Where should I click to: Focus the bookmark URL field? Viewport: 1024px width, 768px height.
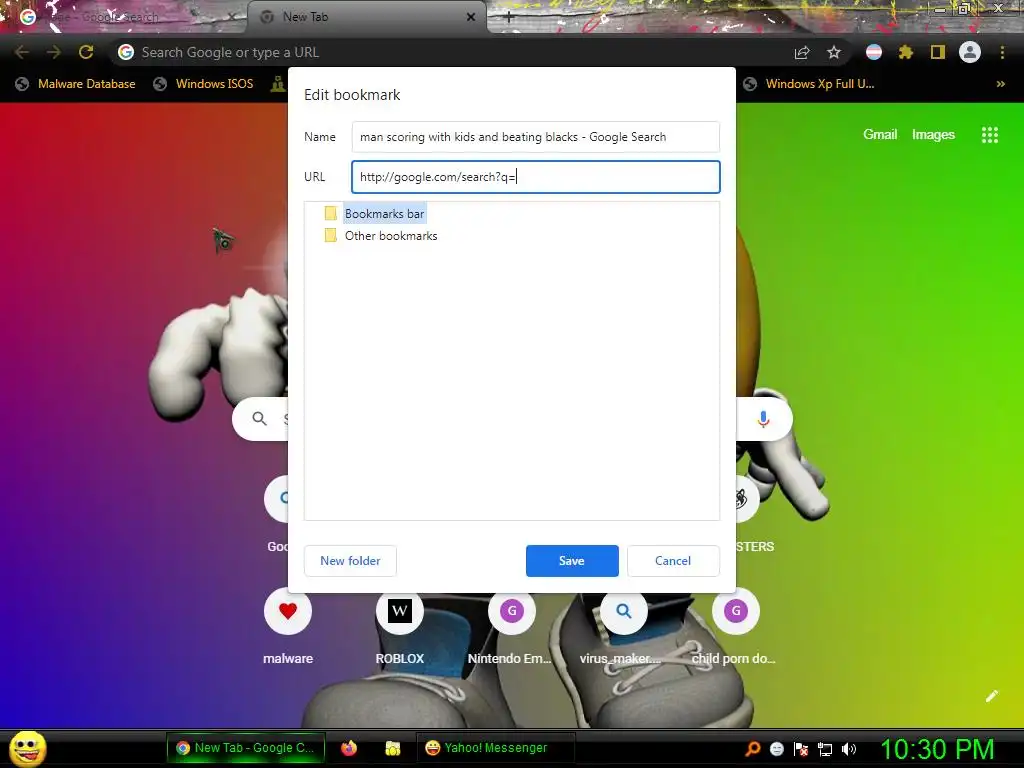click(536, 177)
